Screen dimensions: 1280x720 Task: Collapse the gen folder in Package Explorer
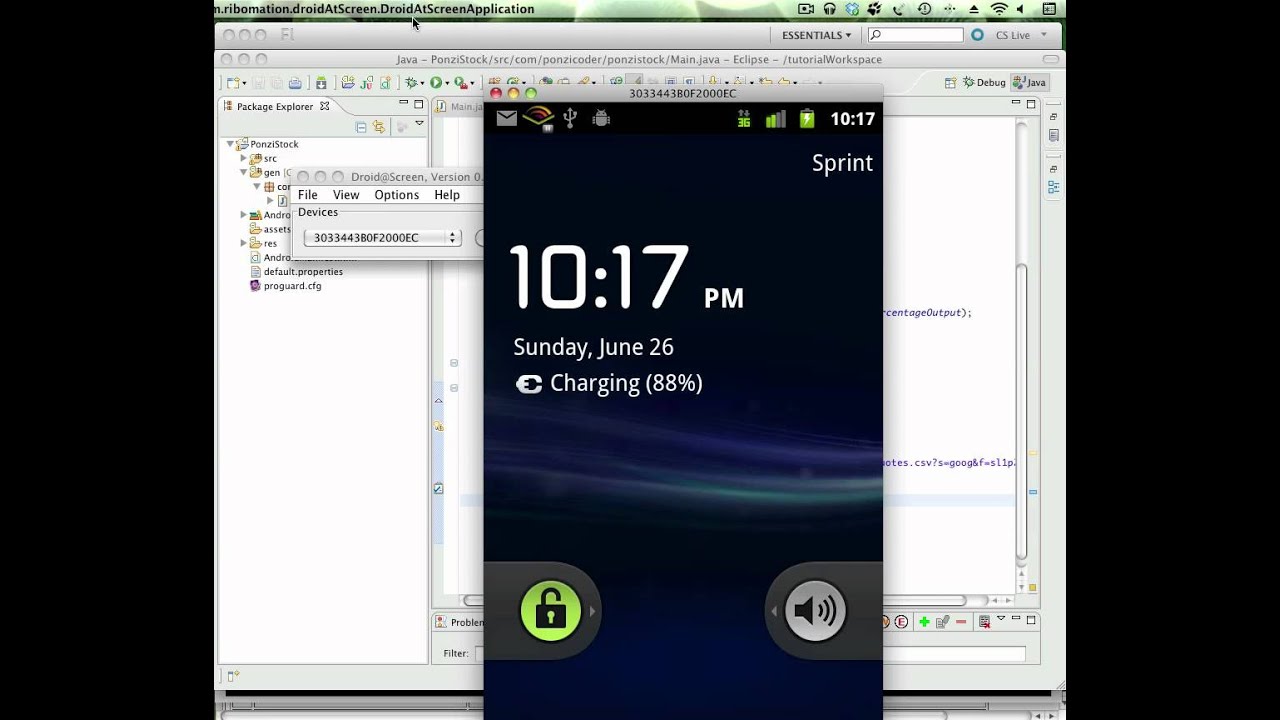[243, 172]
